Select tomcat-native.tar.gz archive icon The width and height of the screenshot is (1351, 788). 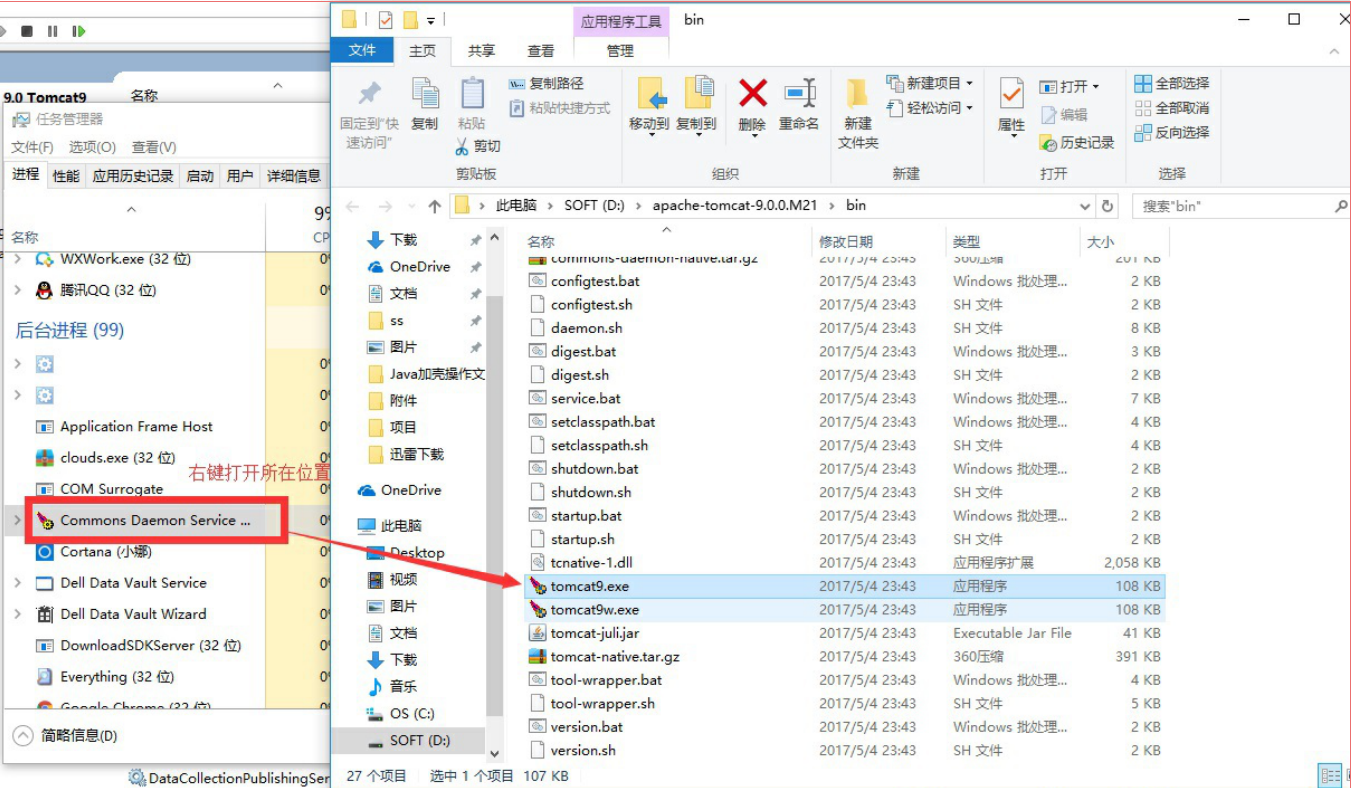pos(537,657)
